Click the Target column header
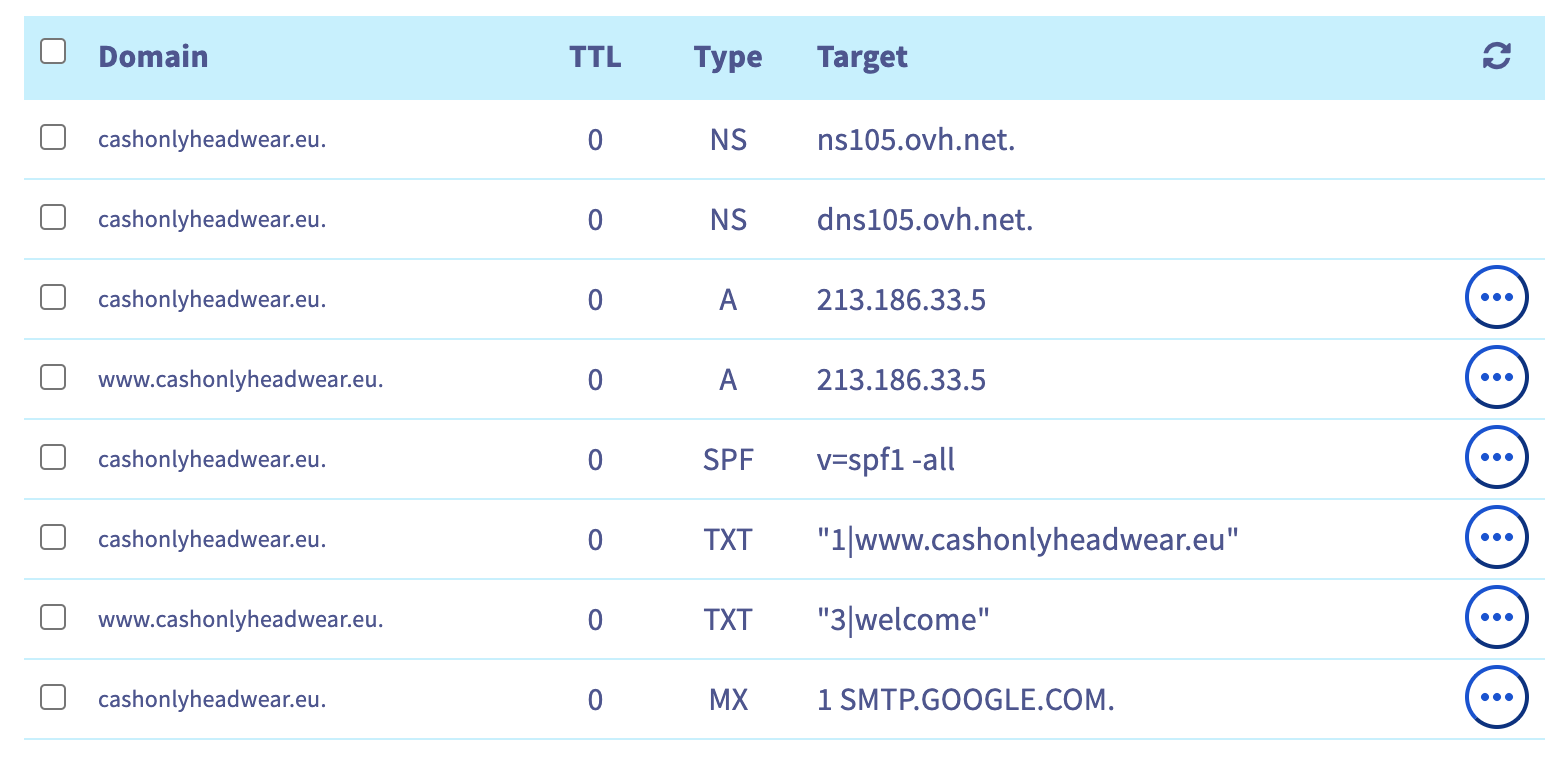Viewport: 1548px width, 762px height. click(x=862, y=57)
